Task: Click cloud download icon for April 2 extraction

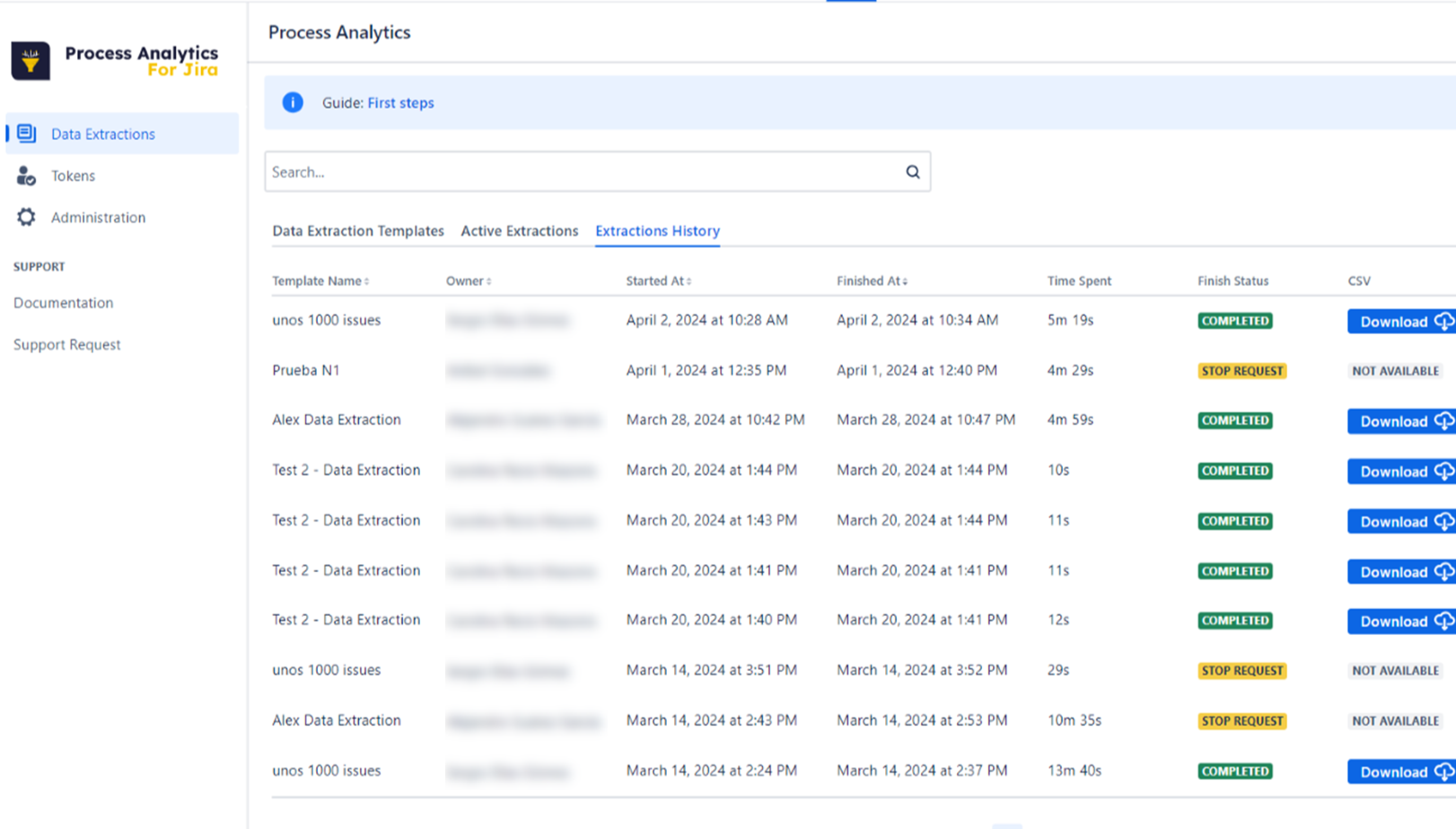Action: (x=1443, y=322)
